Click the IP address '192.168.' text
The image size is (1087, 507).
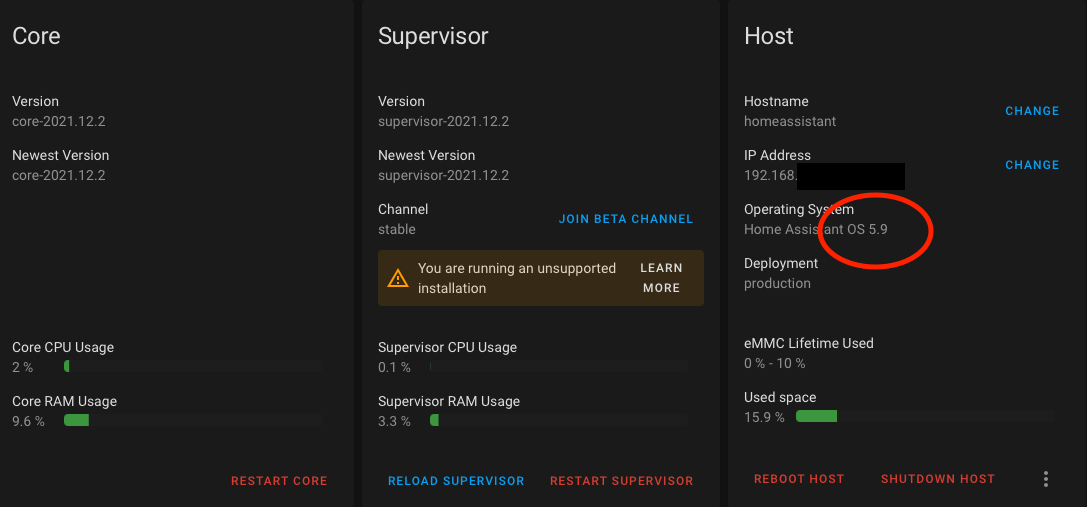coord(769,175)
